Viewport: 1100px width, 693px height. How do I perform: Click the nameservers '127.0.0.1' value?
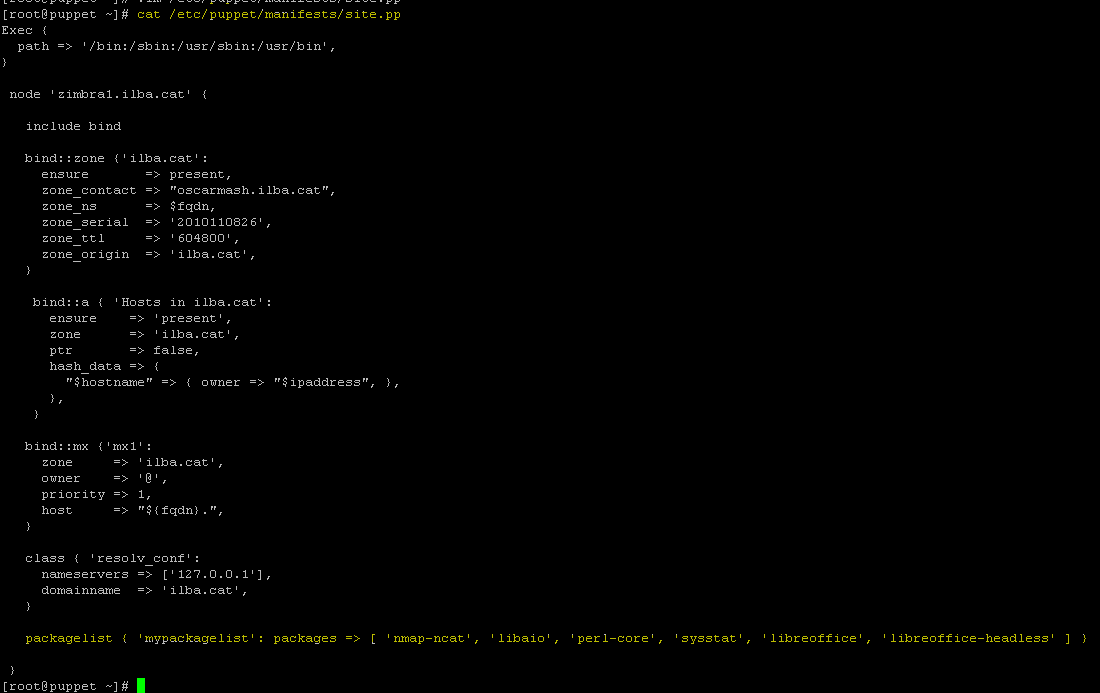(x=213, y=574)
